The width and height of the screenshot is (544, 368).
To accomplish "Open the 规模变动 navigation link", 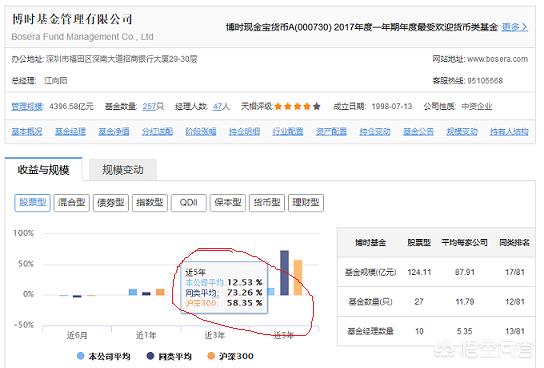I will [x=462, y=131].
